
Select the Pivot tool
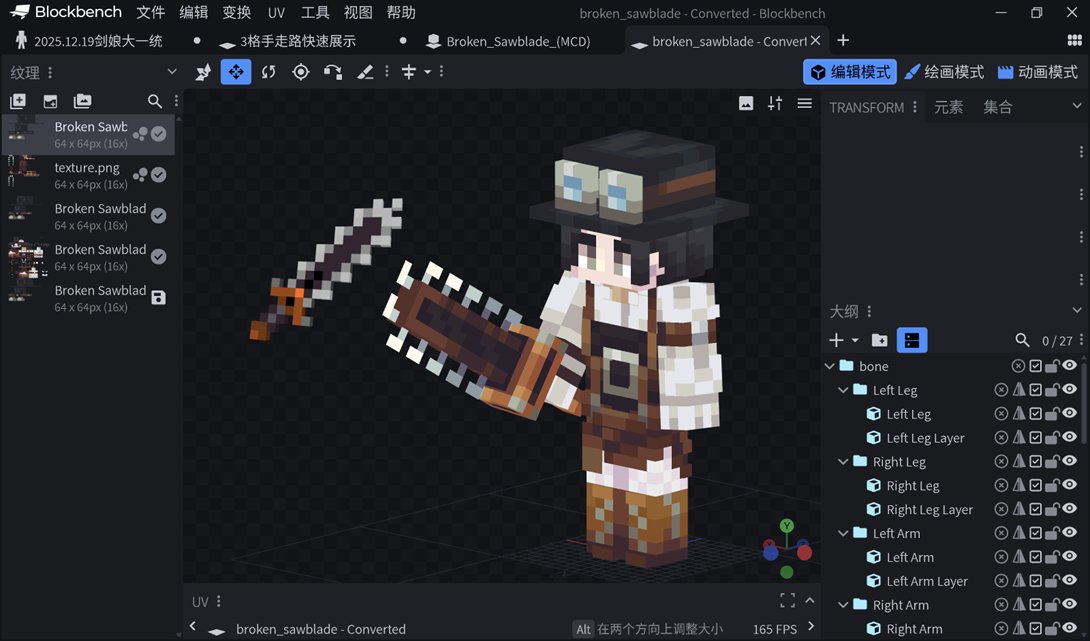tap(300, 72)
